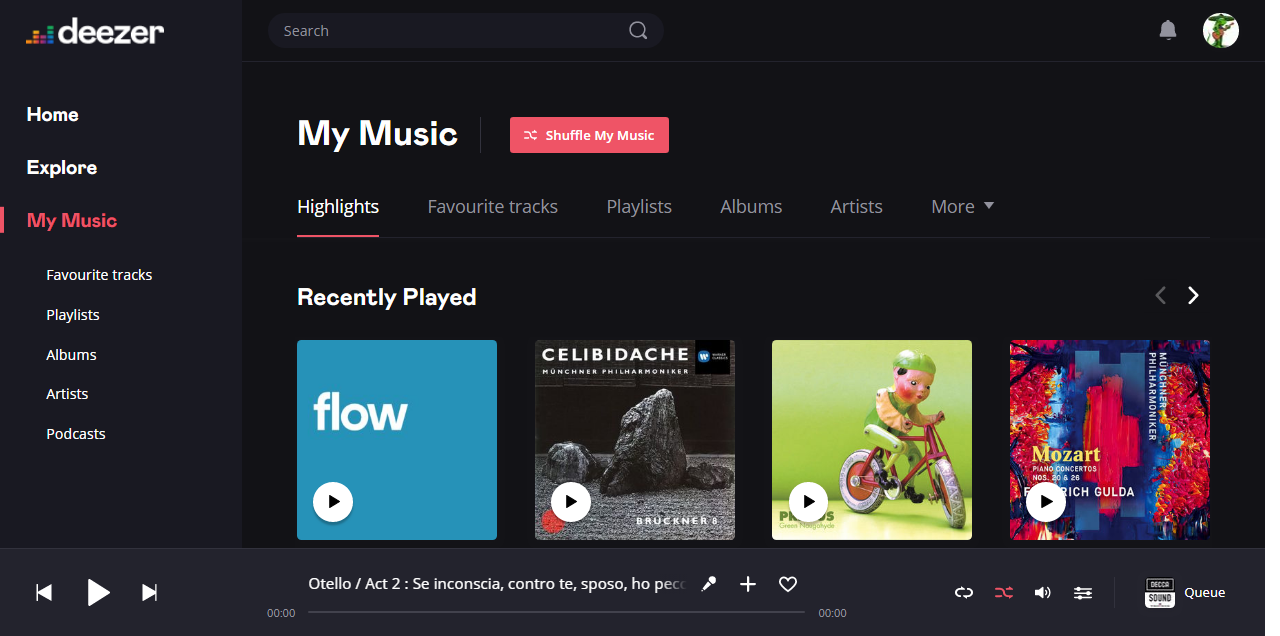Viewport: 1280px width, 636px height.
Task: Play the Mozart Piano Concertos album
Action: [x=1046, y=502]
